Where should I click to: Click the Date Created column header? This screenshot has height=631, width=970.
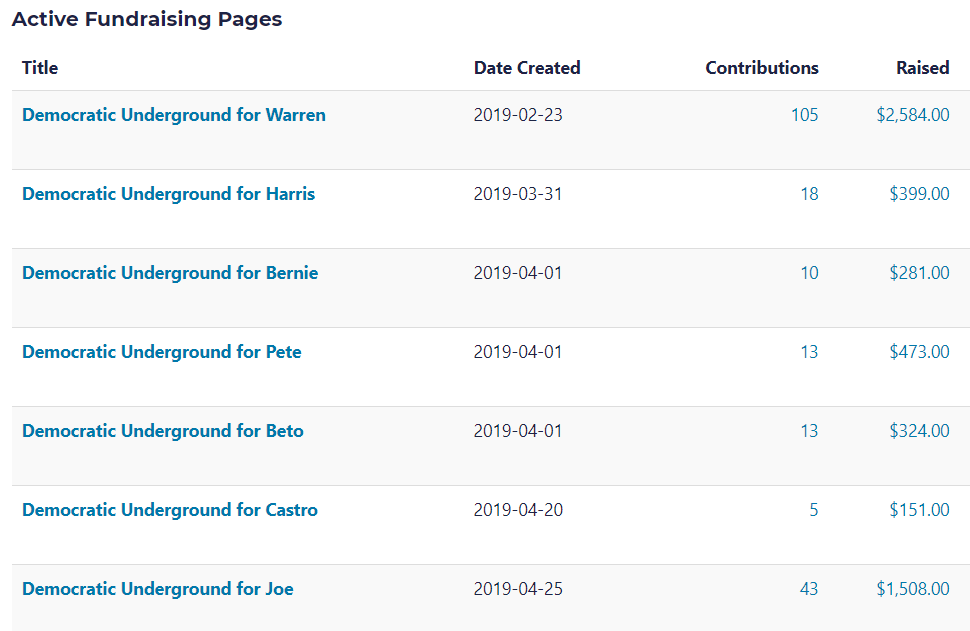(x=527, y=68)
